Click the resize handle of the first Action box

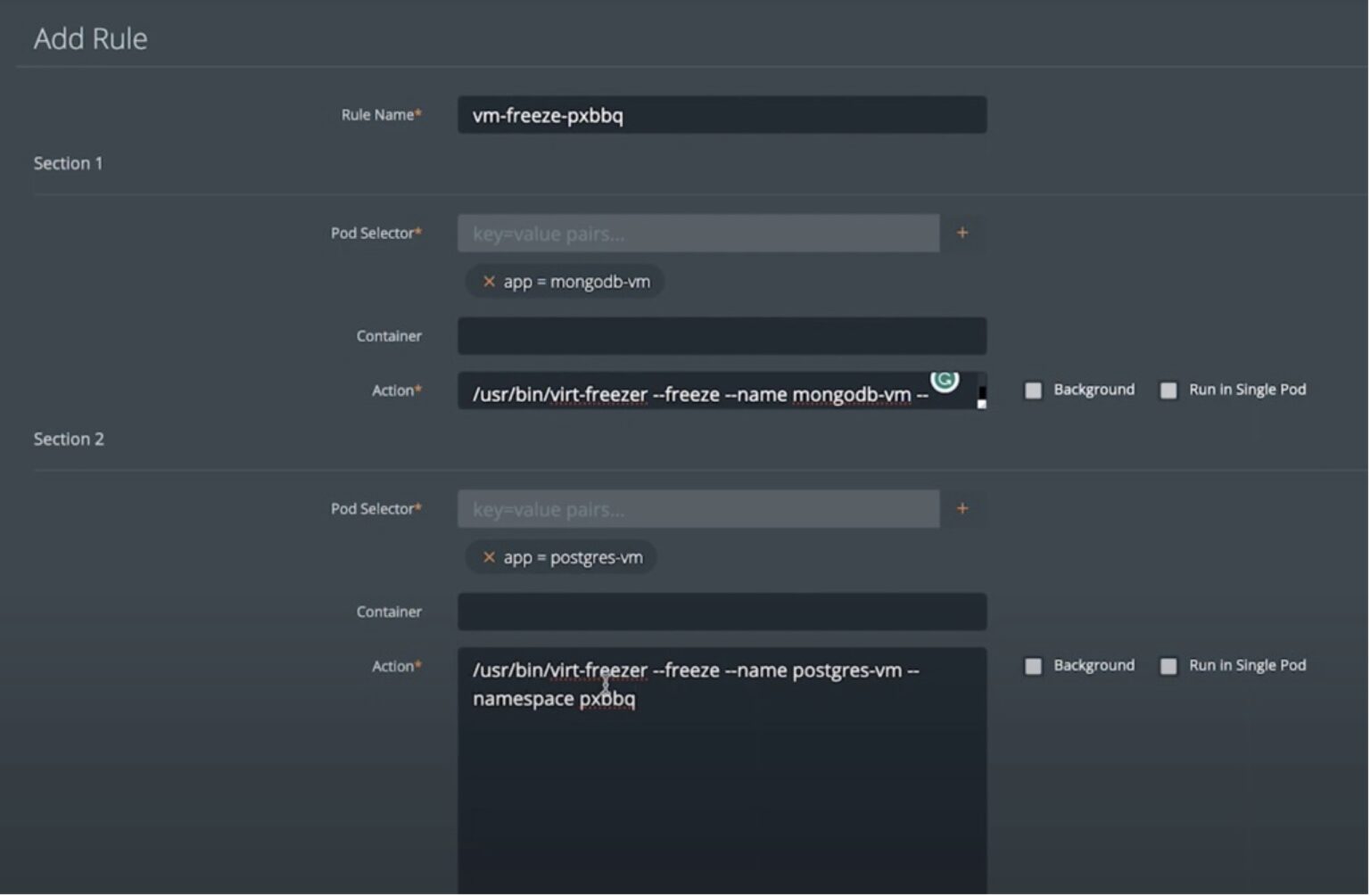(981, 402)
